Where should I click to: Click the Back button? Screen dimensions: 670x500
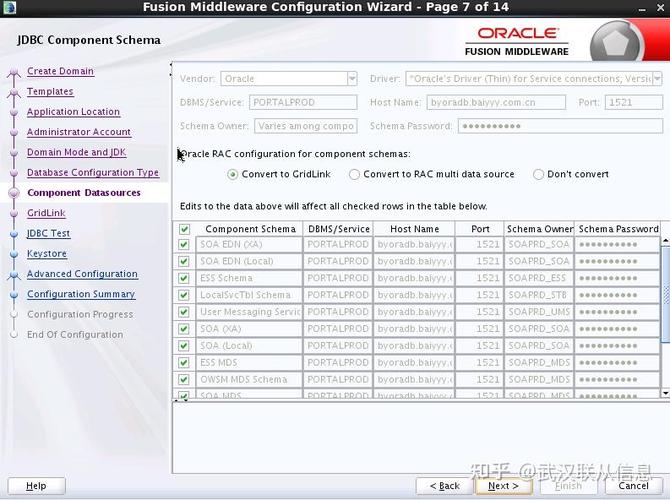(x=444, y=486)
